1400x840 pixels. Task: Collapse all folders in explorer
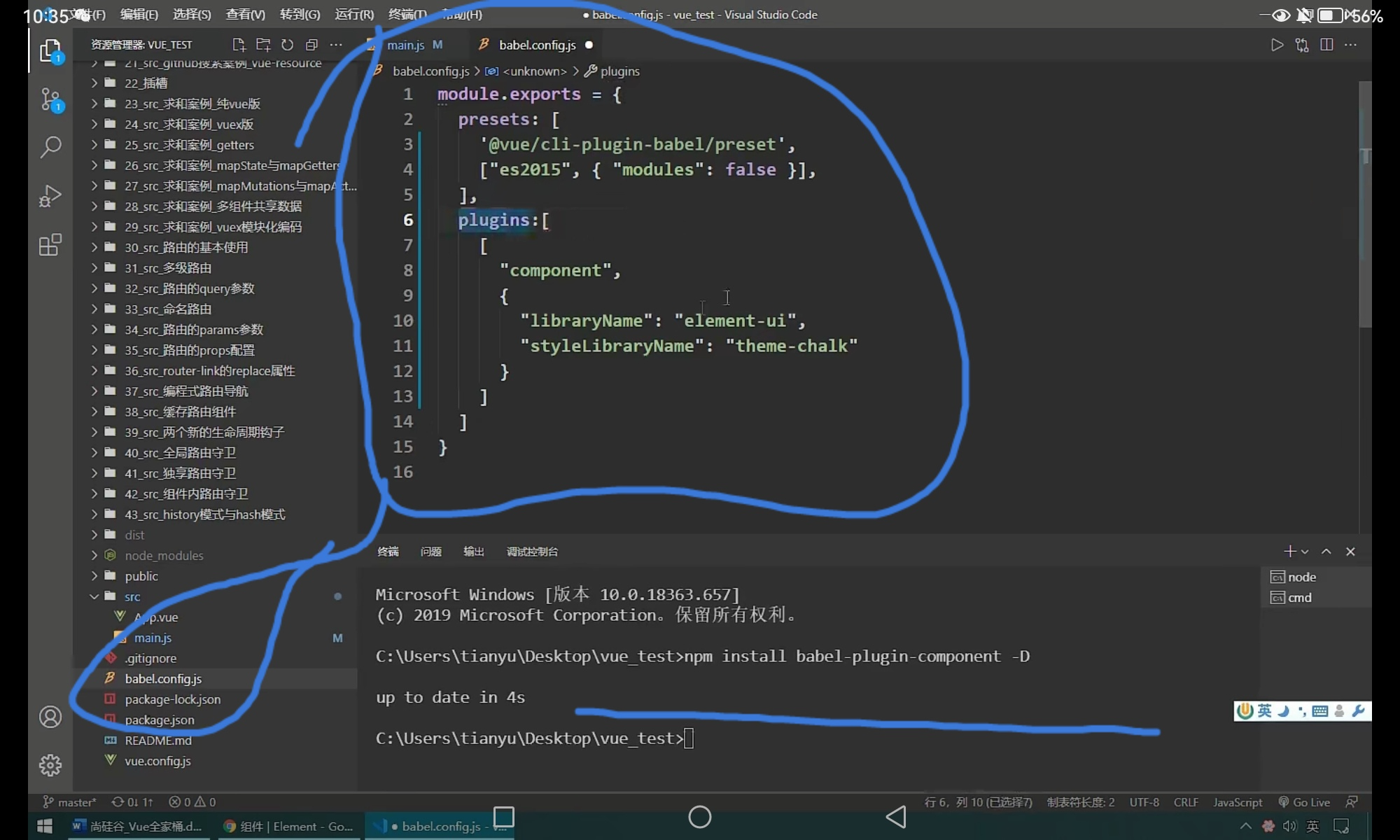tap(311, 45)
